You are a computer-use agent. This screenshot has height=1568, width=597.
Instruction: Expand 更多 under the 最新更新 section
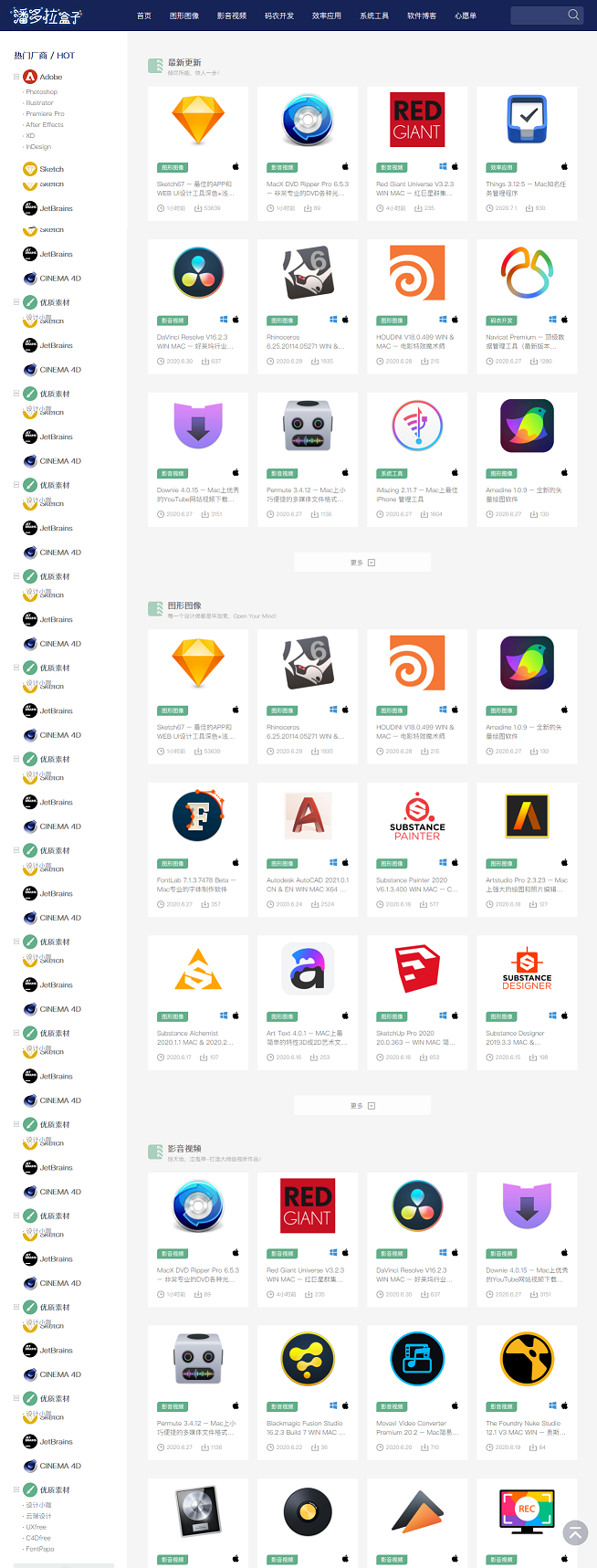click(362, 563)
